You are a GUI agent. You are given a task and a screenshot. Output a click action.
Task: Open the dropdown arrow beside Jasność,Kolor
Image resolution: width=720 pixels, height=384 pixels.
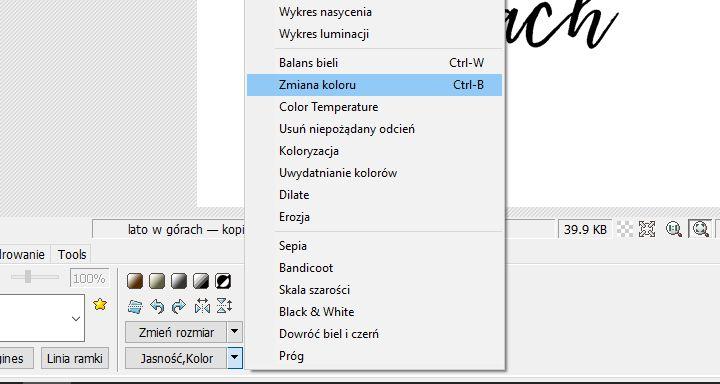235,358
